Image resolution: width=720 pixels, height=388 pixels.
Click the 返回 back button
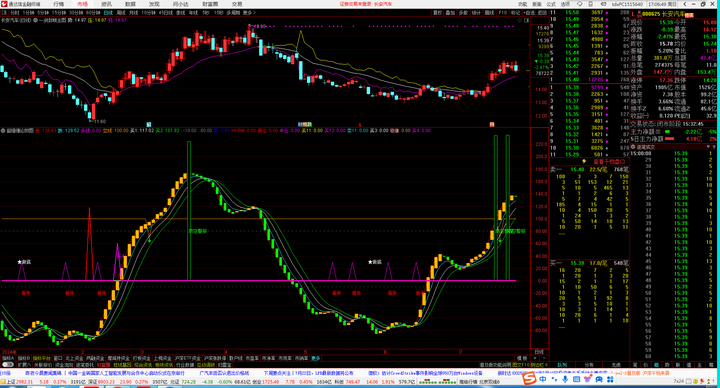coord(542,13)
